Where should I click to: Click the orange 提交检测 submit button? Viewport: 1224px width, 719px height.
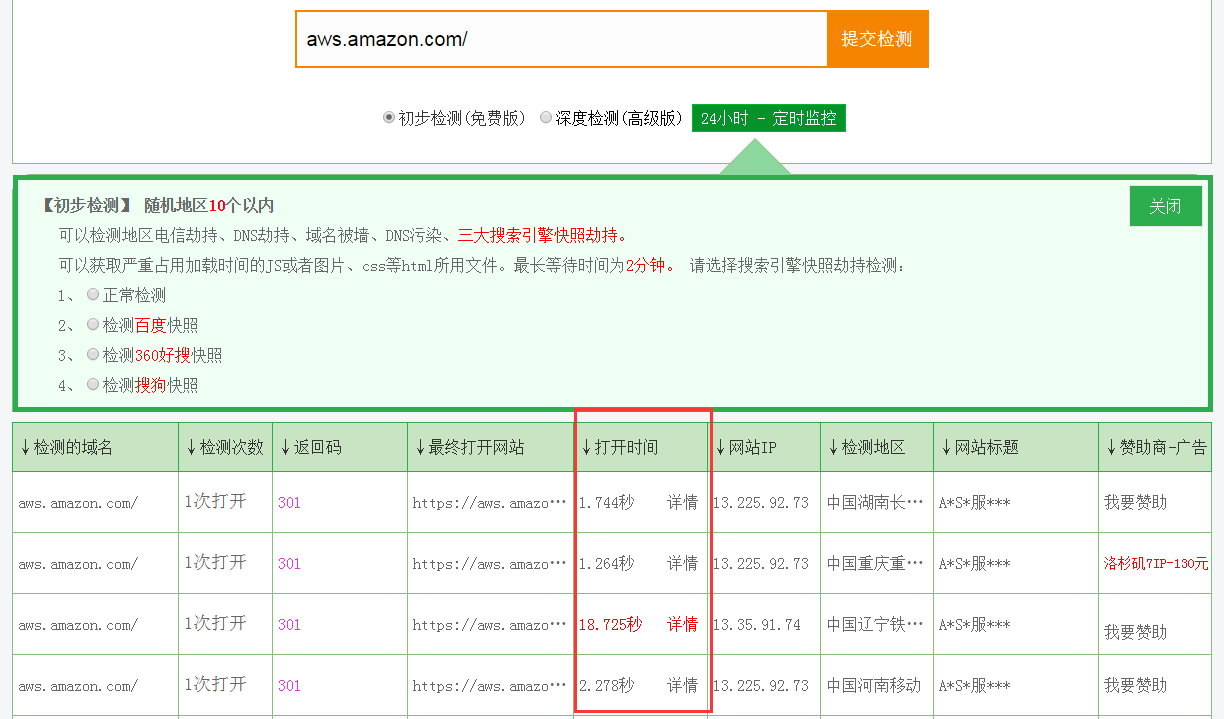877,39
